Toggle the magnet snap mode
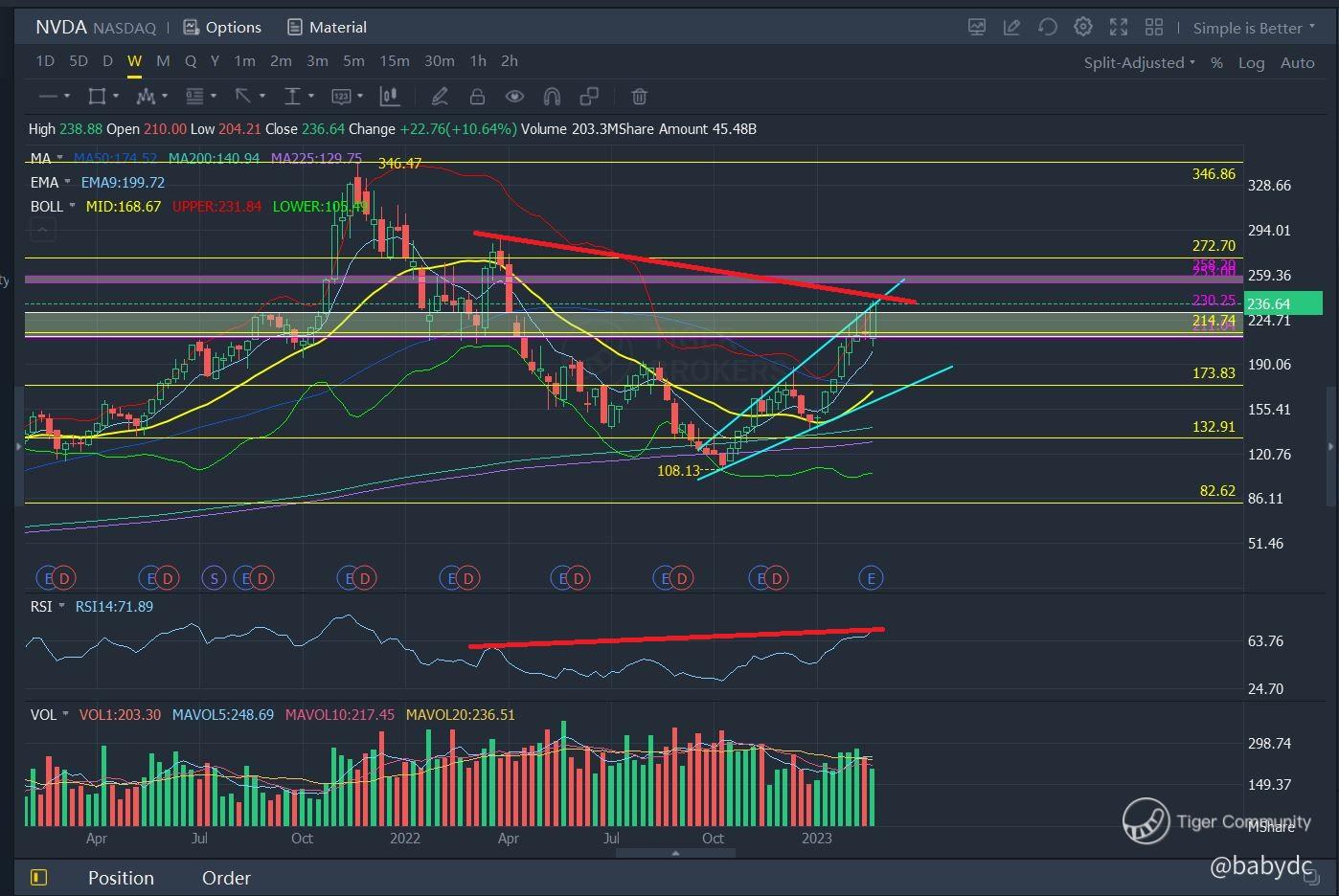 [552, 96]
